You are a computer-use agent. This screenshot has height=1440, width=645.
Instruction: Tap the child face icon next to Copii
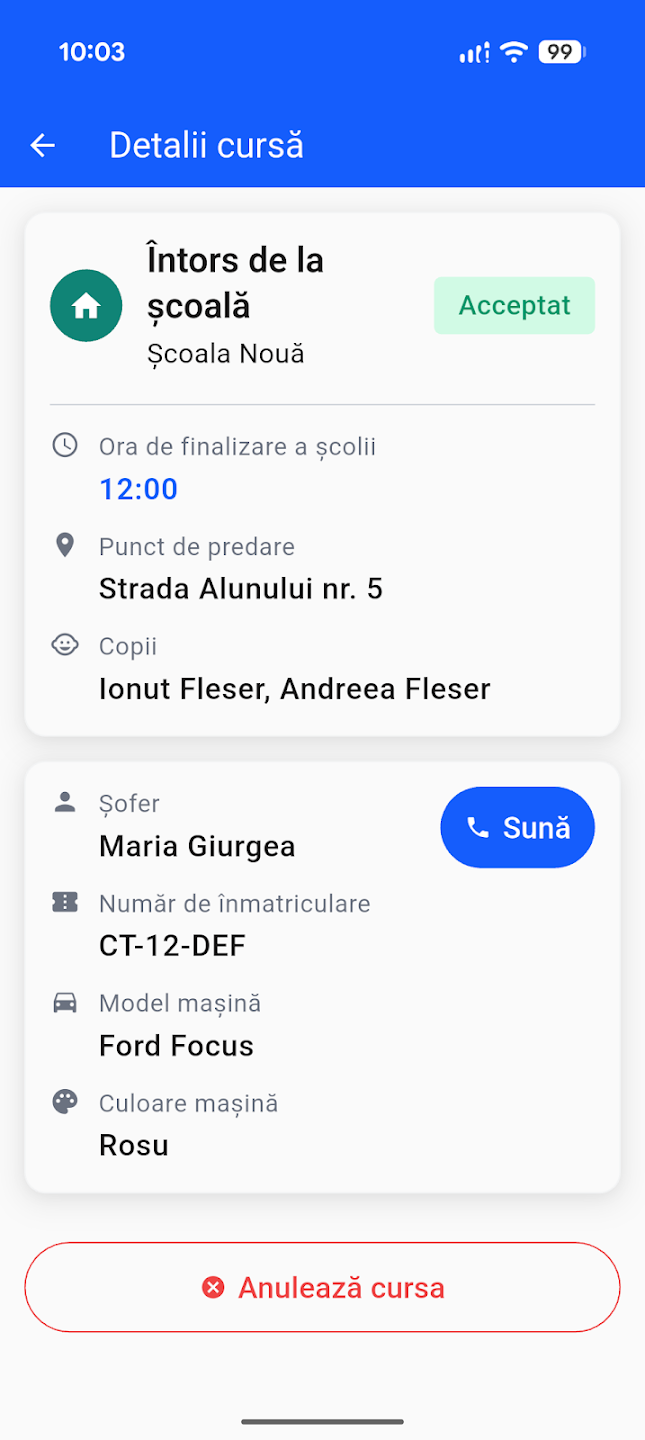pos(65,645)
